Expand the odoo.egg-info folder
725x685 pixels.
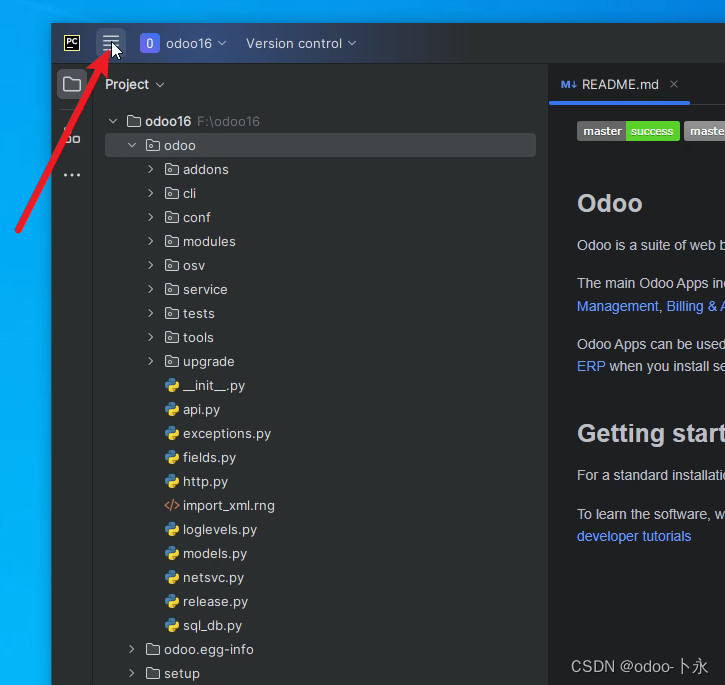pos(132,649)
